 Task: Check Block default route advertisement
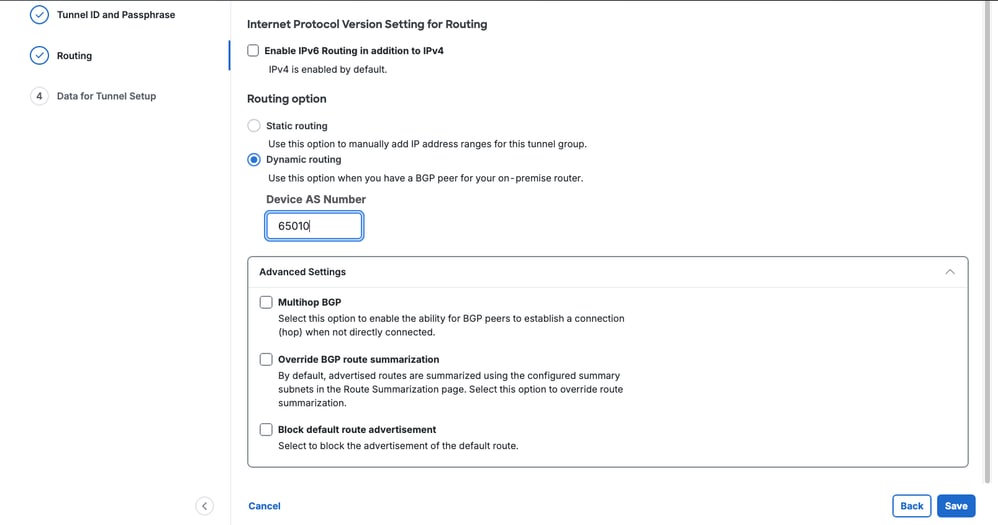[266, 430]
